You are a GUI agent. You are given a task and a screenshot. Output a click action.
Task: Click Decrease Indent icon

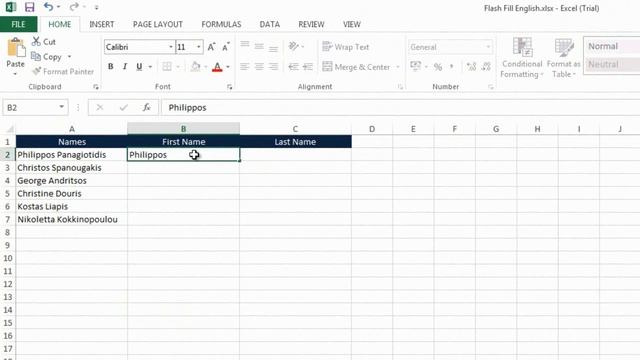tap(293, 67)
